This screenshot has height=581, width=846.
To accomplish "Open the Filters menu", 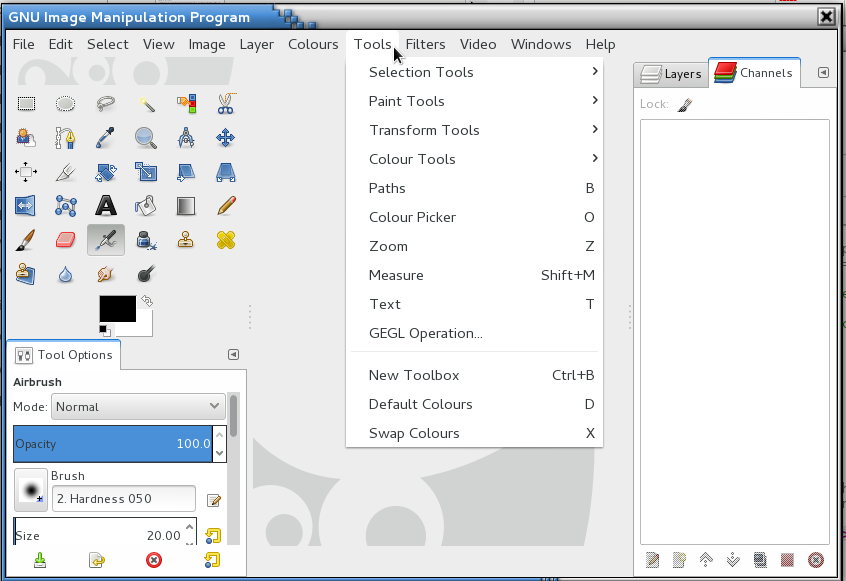I will tap(425, 44).
